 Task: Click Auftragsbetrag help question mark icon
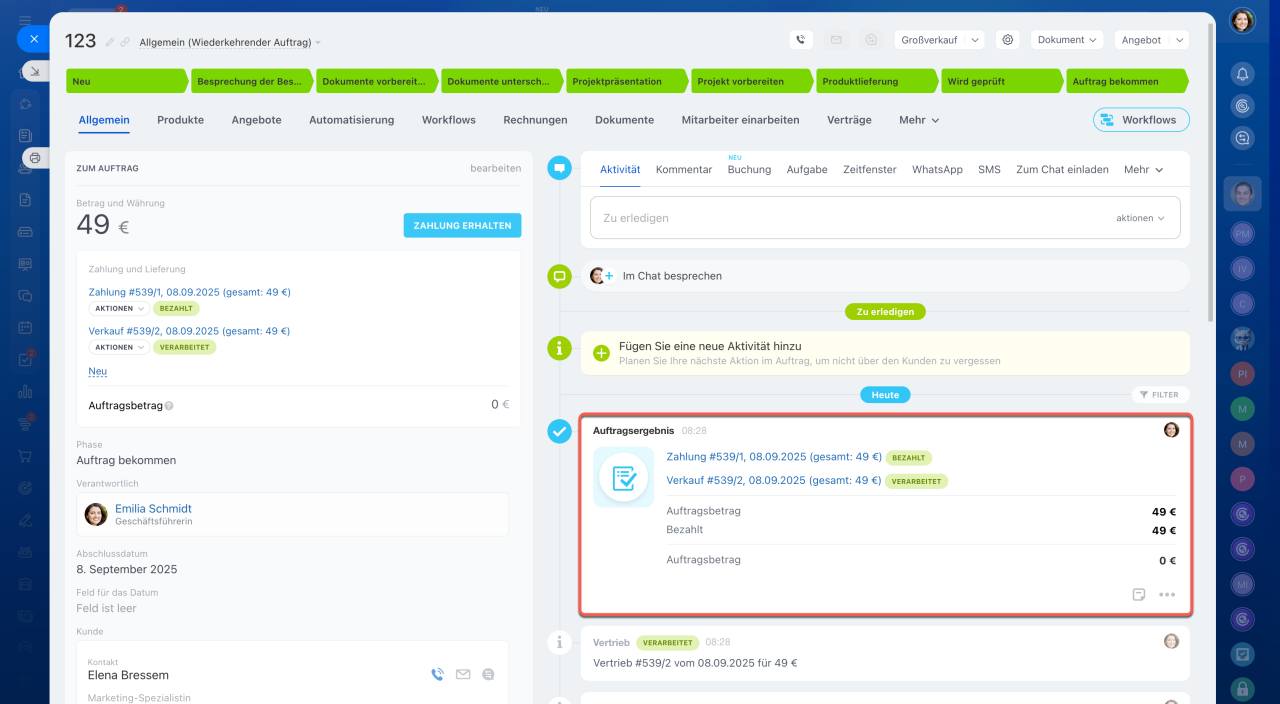[x=169, y=406]
